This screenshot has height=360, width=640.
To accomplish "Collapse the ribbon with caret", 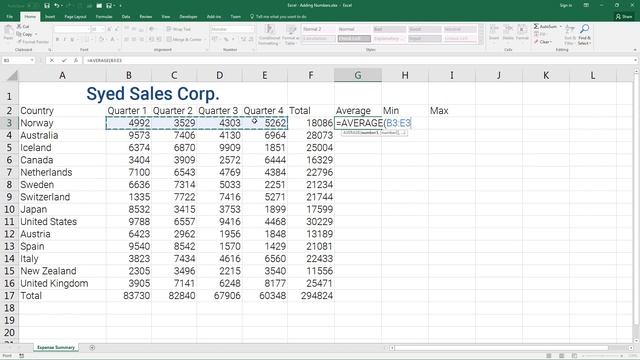I will pos(635,50).
